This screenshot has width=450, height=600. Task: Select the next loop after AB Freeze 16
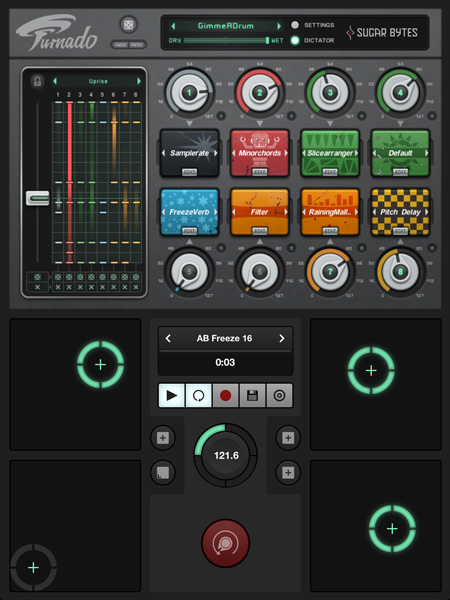[282, 338]
